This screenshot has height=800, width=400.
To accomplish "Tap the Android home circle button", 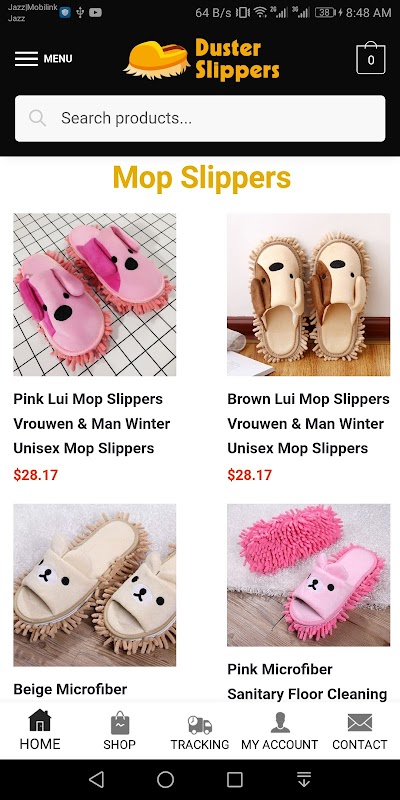I will (165, 779).
